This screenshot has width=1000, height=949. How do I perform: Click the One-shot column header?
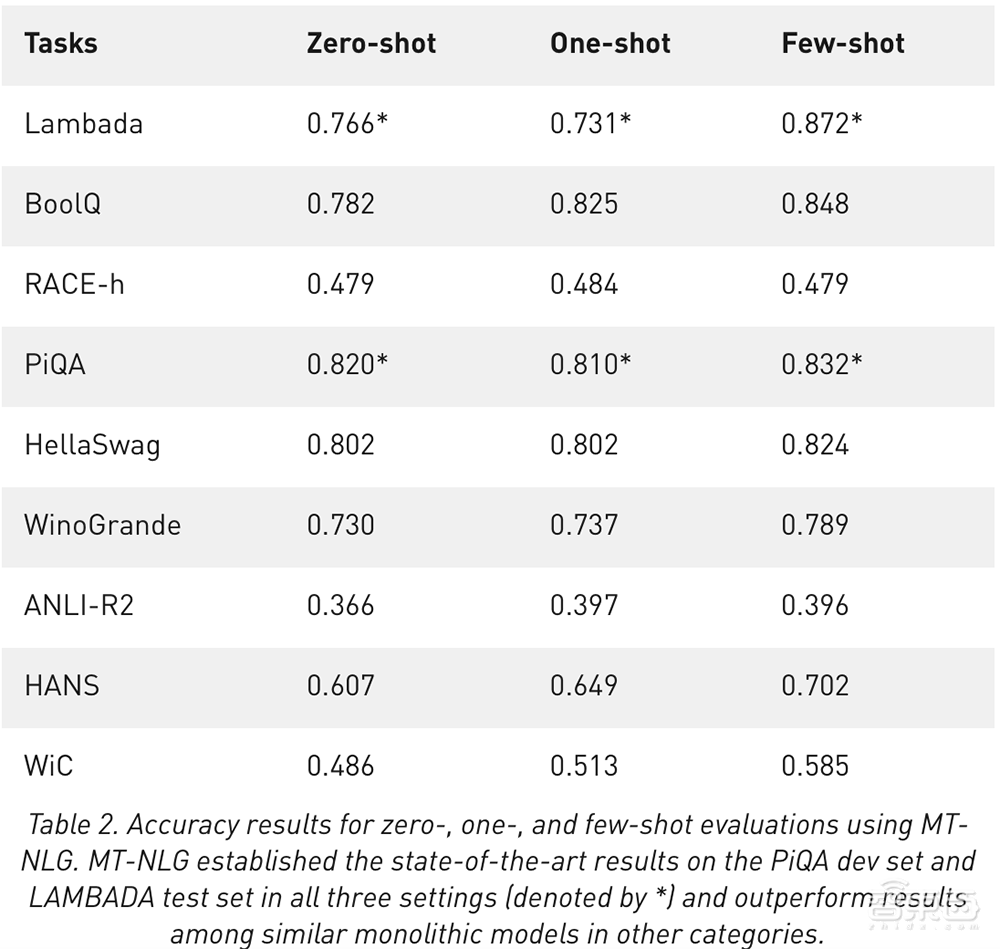(610, 44)
